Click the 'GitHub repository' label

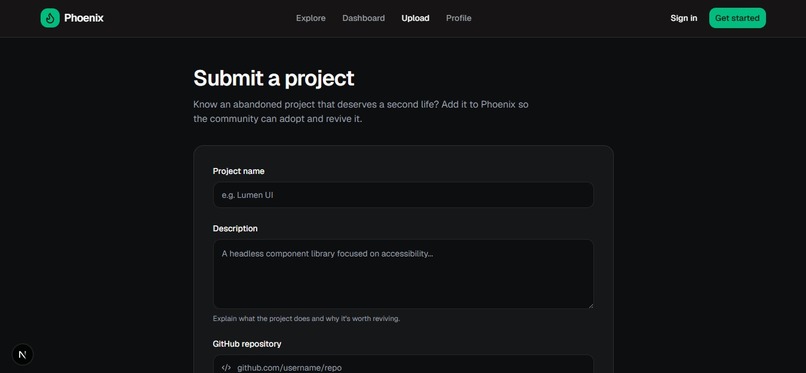[247, 344]
